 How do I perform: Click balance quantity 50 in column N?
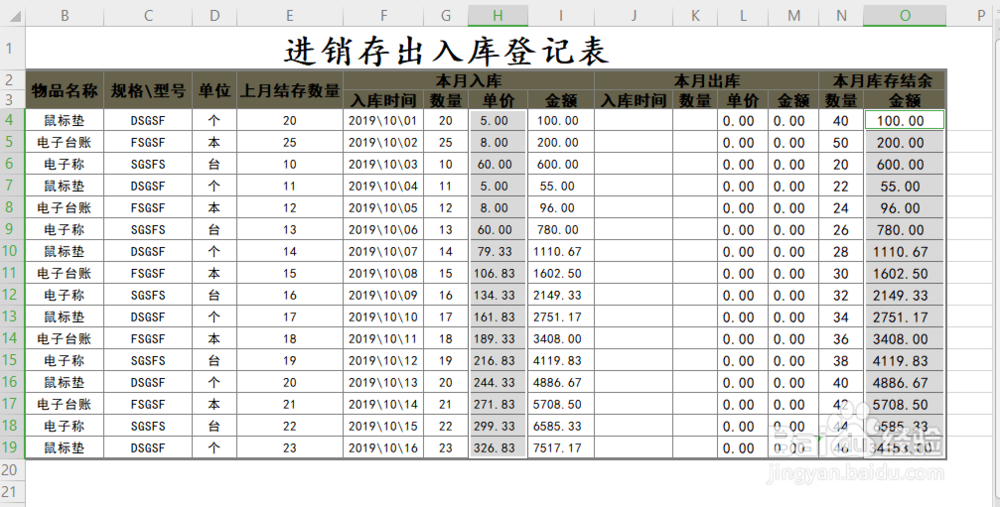pyautogui.click(x=841, y=142)
